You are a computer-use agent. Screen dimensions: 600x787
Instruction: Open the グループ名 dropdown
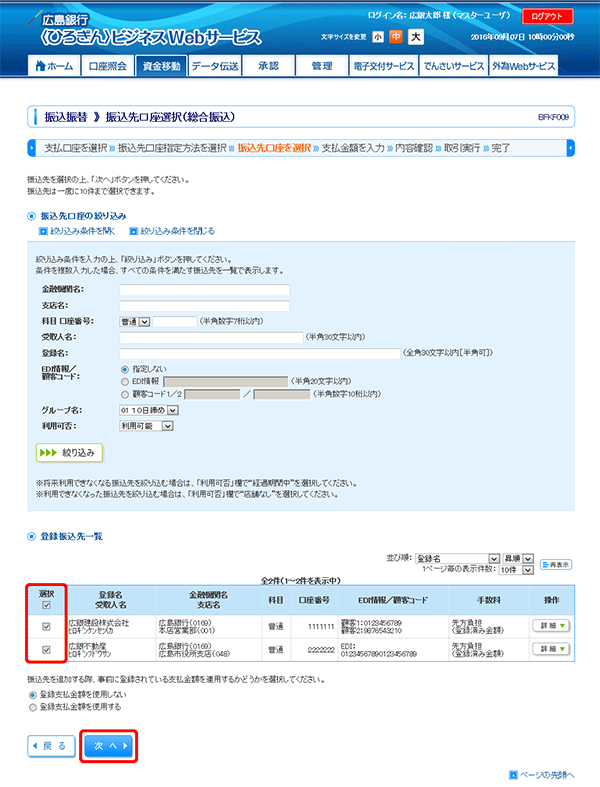149,410
